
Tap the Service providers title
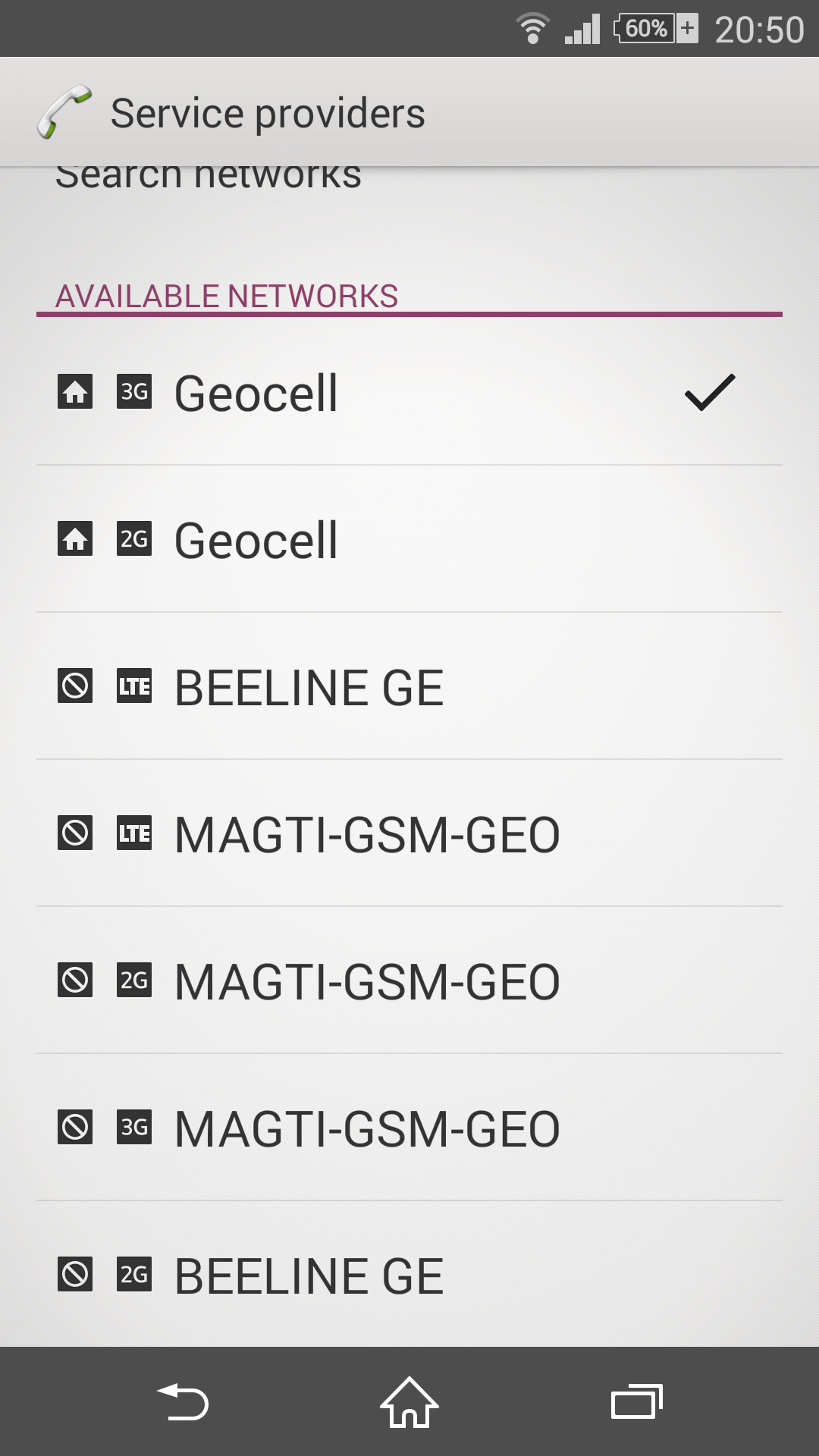[x=268, y=114]
